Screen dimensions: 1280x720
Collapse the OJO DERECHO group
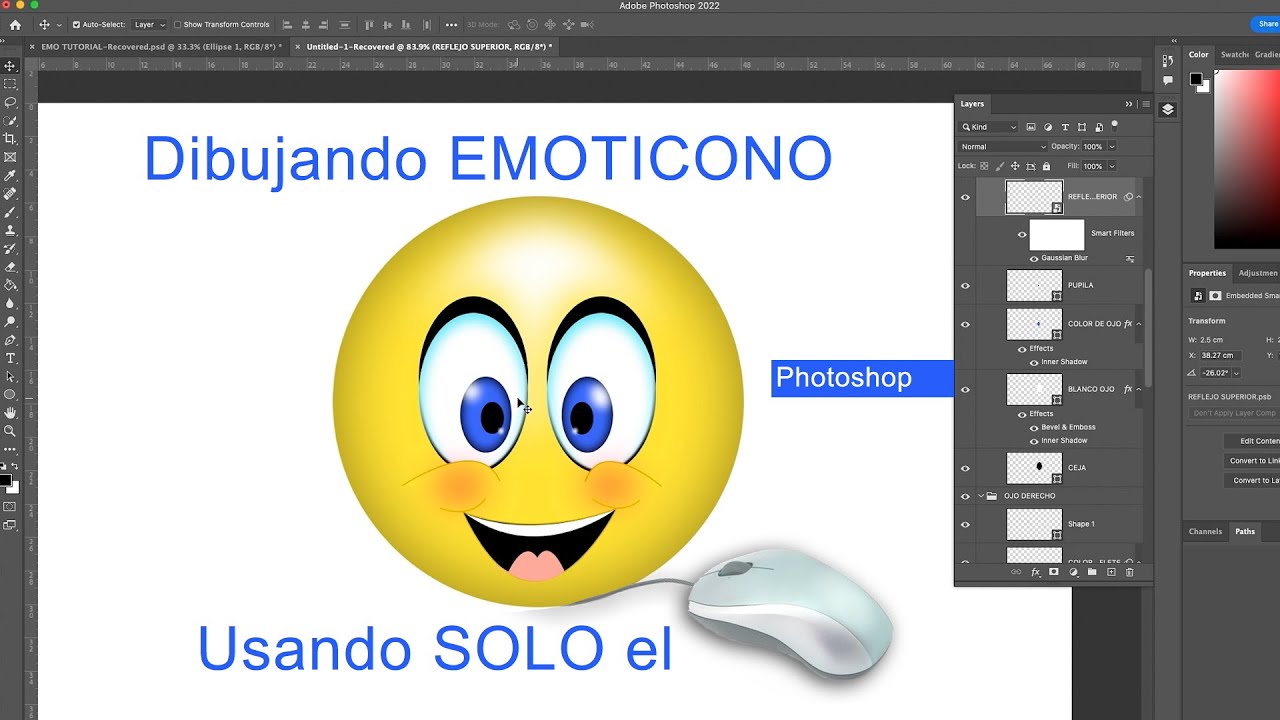click(980, 496)
